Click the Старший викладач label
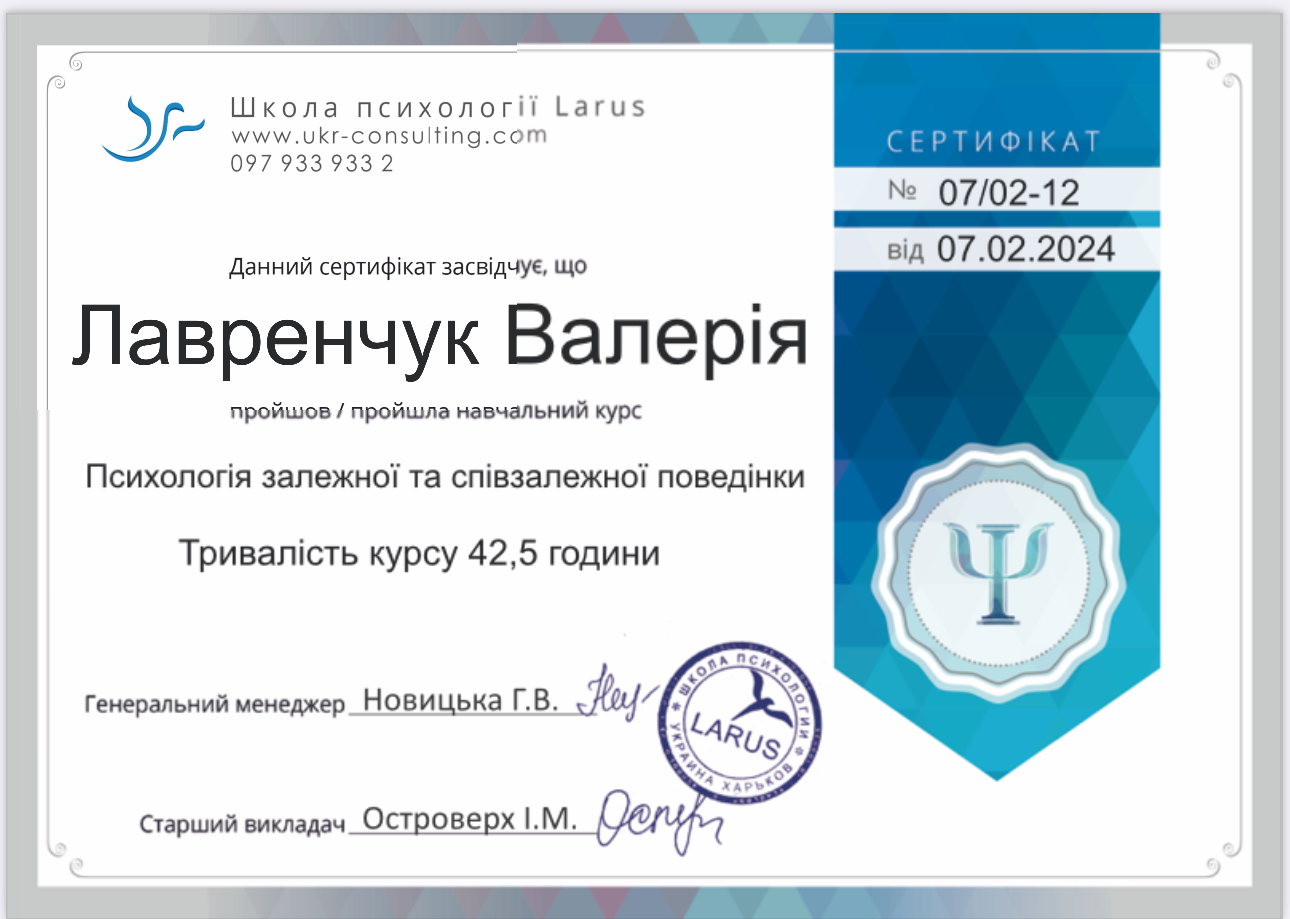 (242, 825)
